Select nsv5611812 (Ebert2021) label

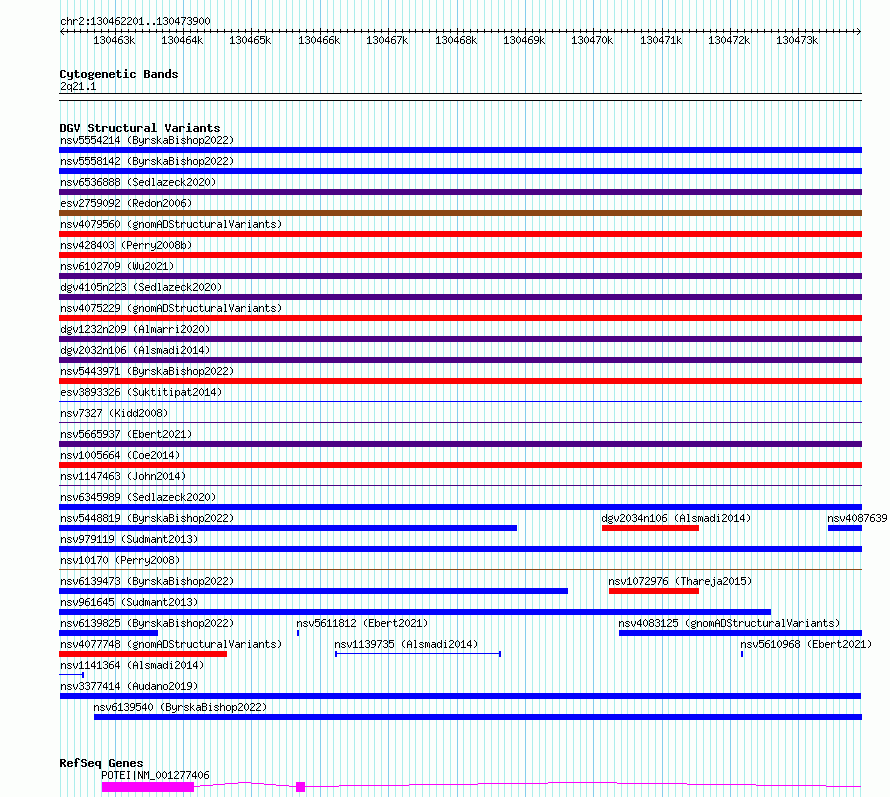pos(362,623)
